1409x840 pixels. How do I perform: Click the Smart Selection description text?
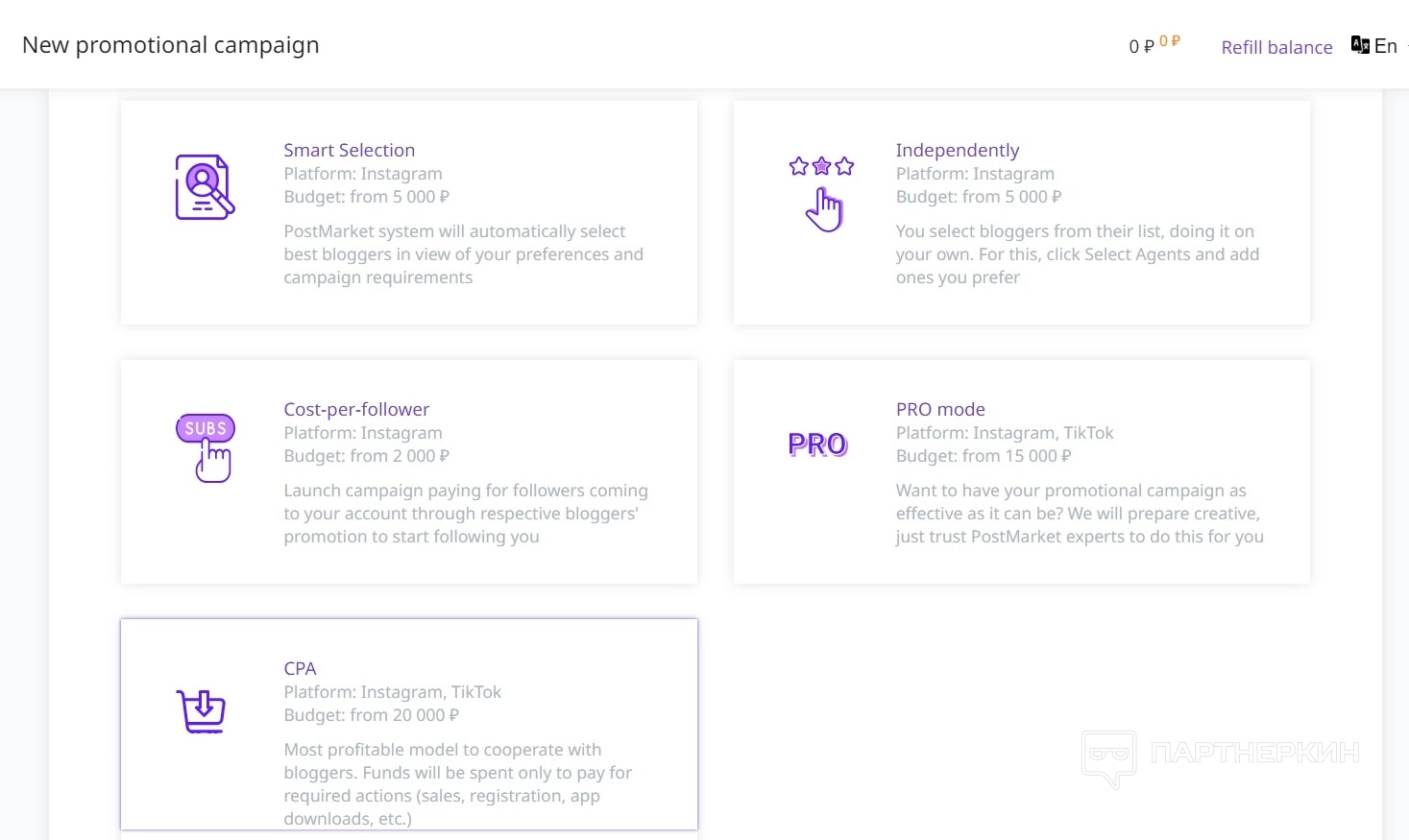[x=463, y=254]
